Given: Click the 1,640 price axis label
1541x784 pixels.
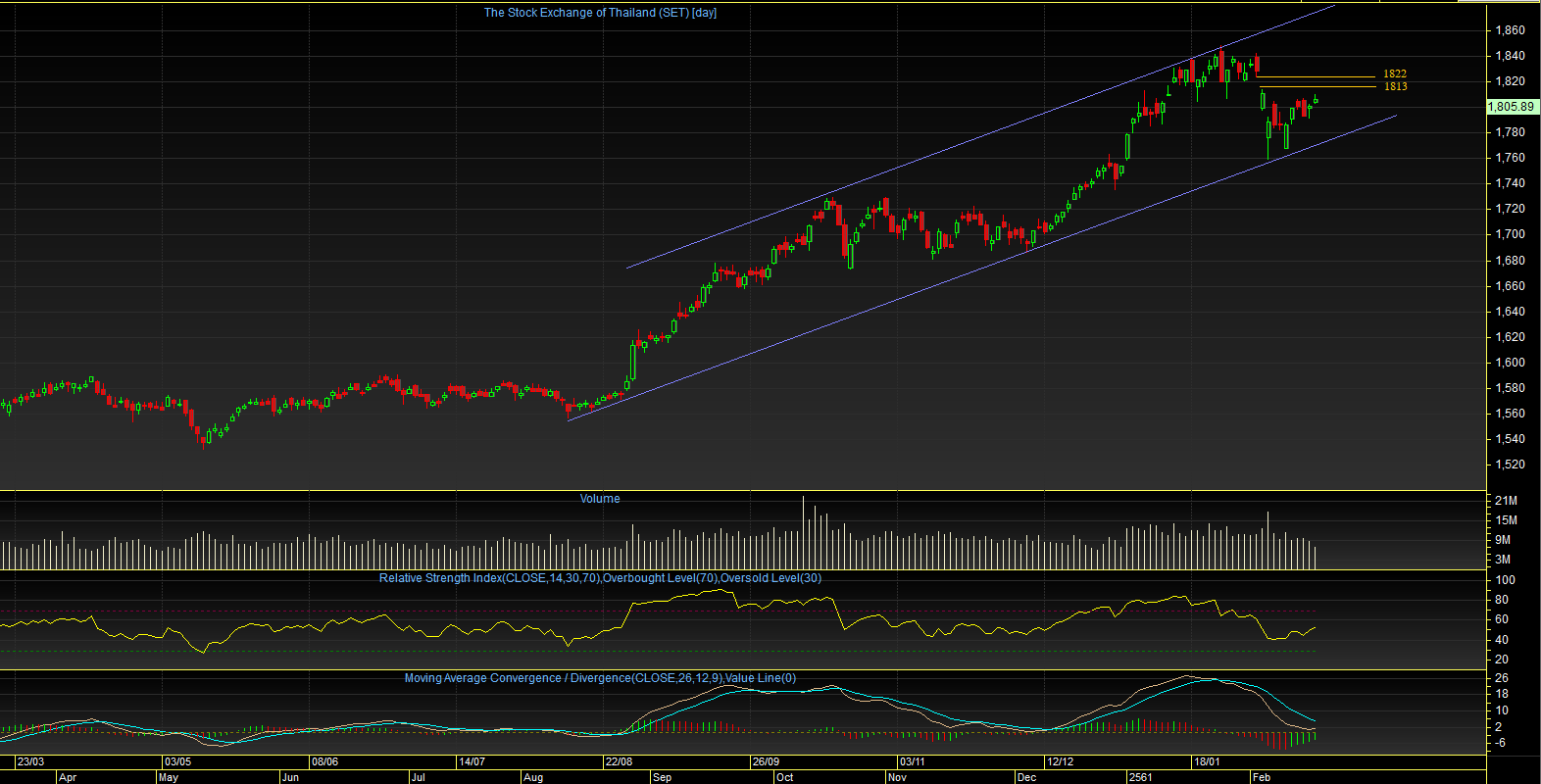Looking at the screenshot, I should click(x=1510, y=312).
